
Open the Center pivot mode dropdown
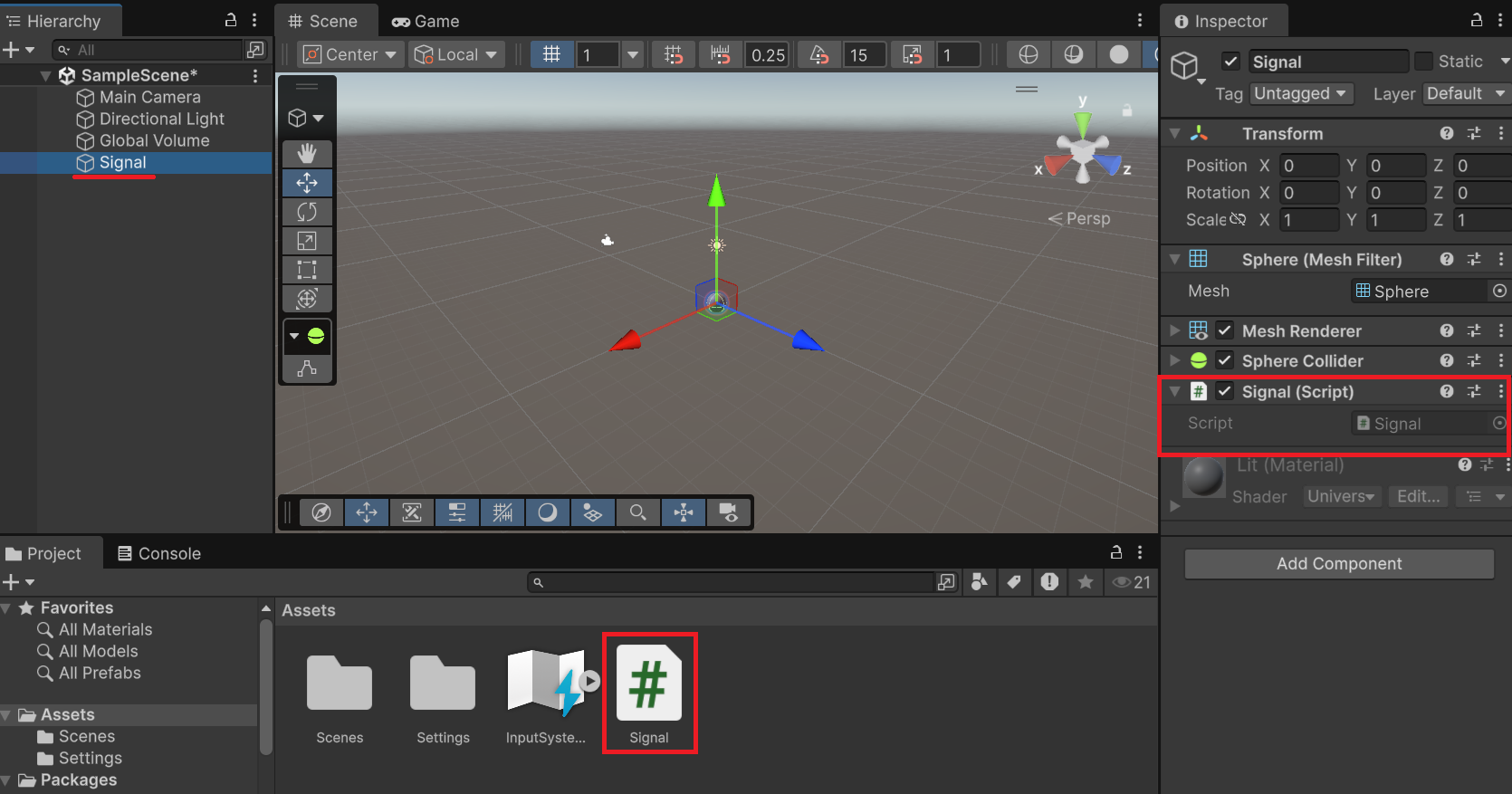(x=350, y=54)
